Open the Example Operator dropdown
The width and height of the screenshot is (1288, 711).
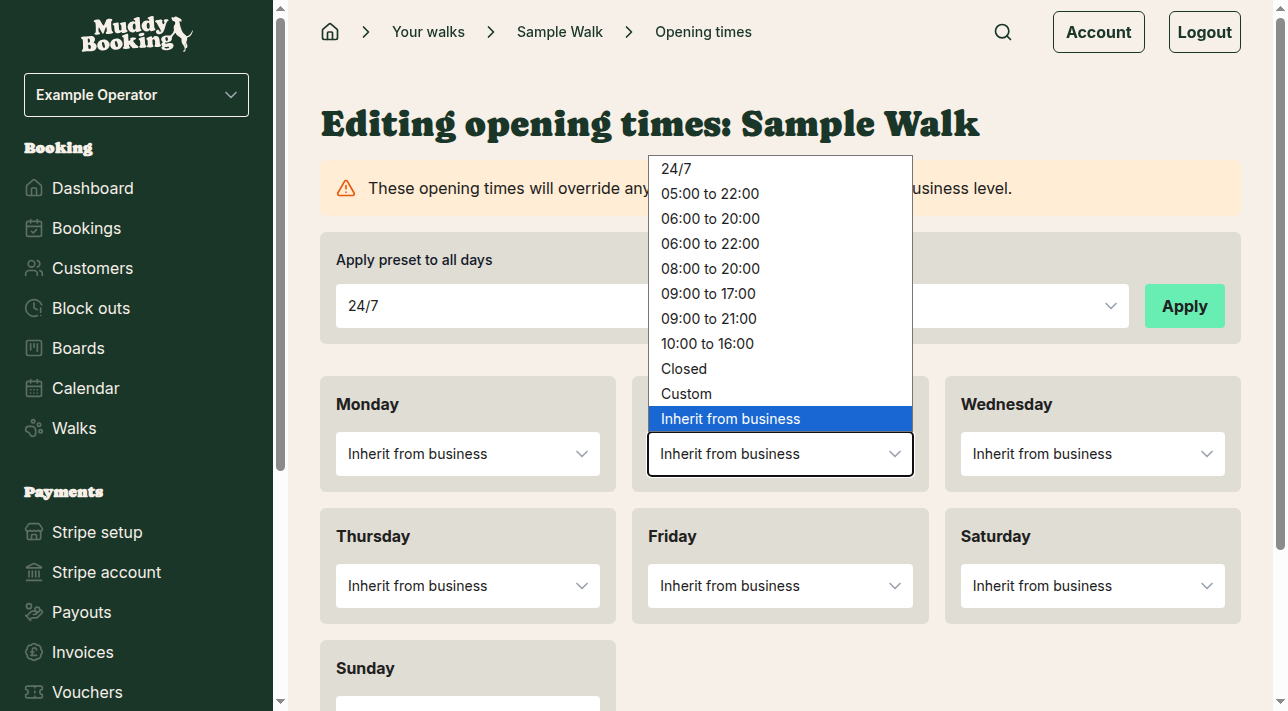point(136,94)
